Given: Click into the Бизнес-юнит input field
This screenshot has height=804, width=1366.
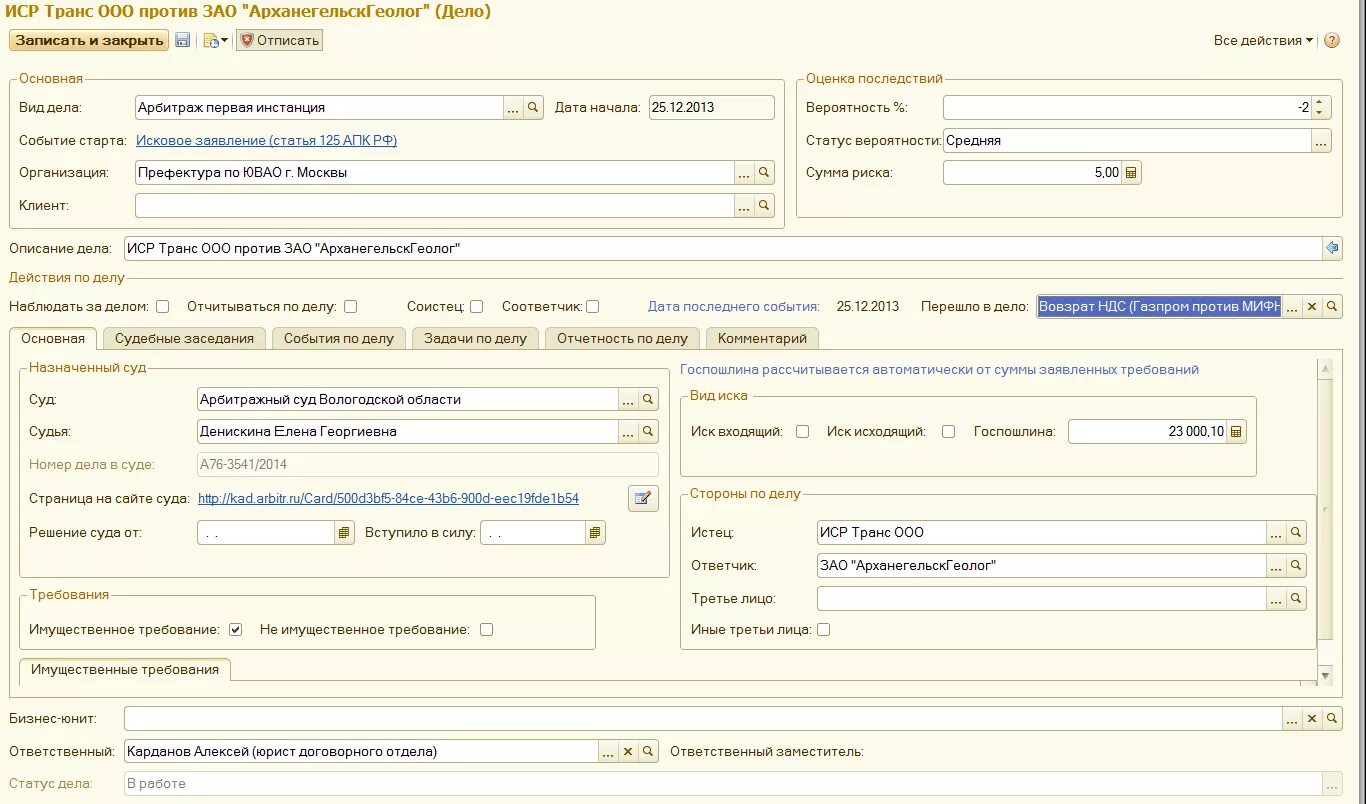Looking at the screenshot, I should coord(702,719).
